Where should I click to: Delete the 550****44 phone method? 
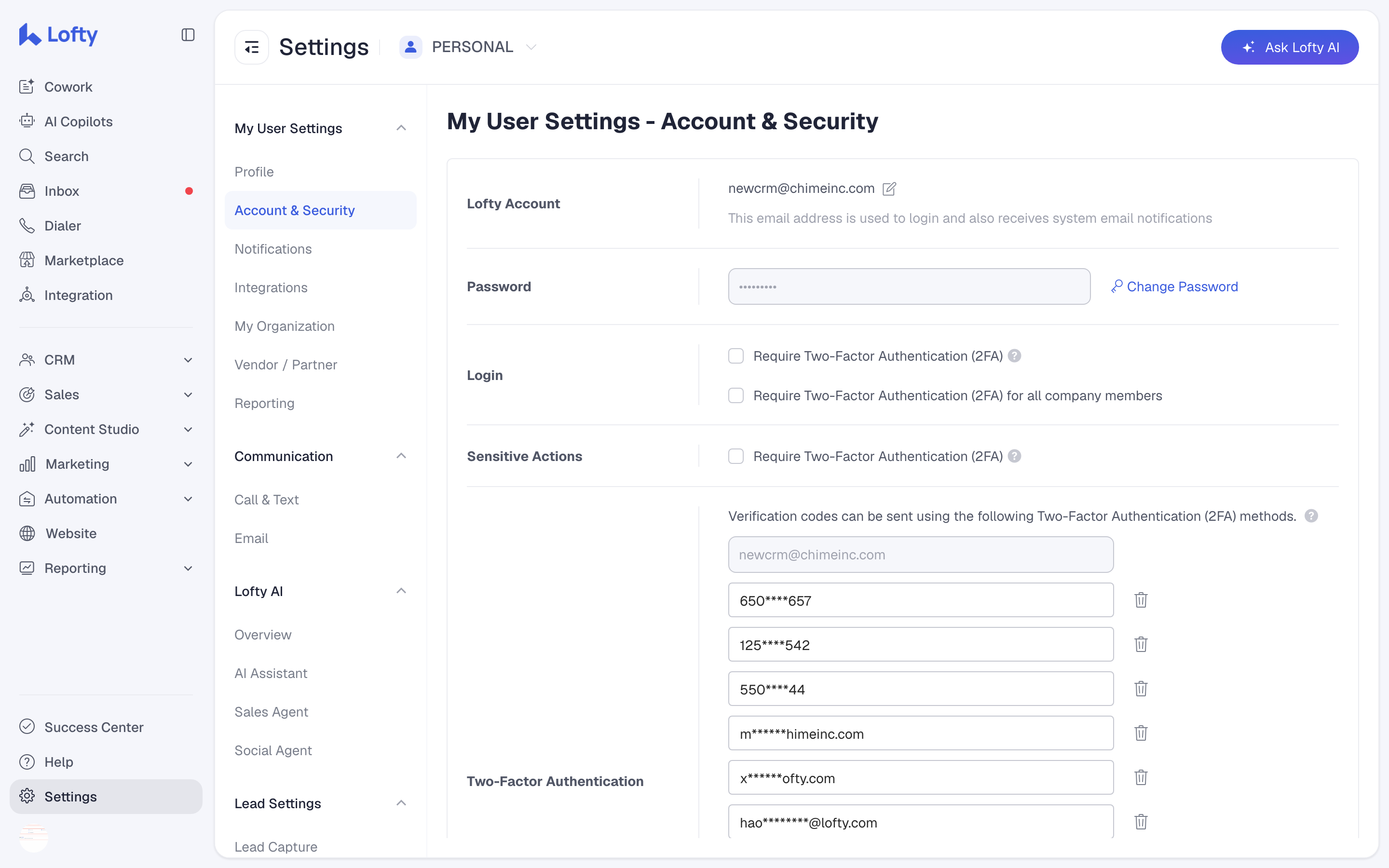(1141, 688)
